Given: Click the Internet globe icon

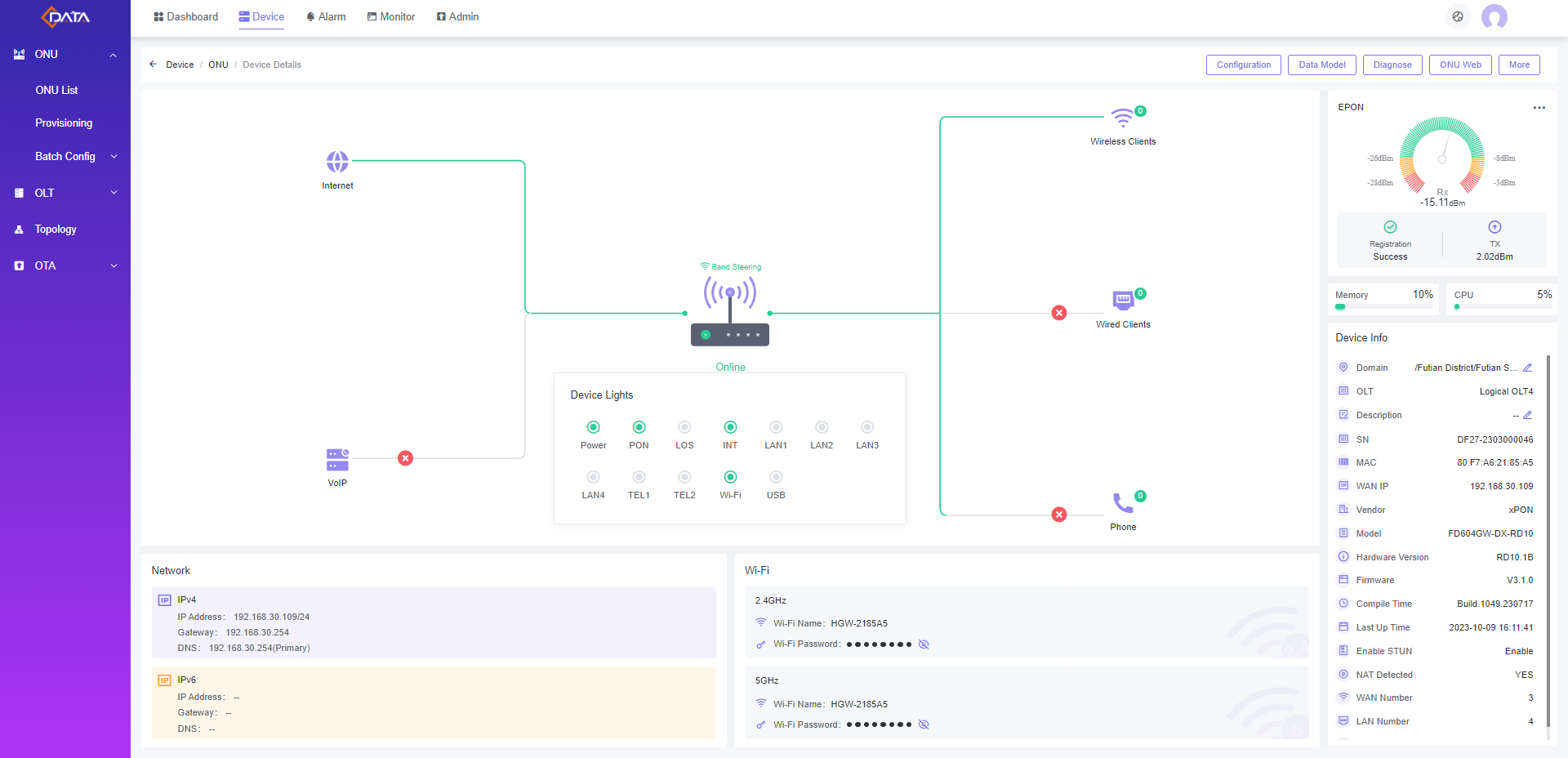Looking at the screenshot, I should [337, 162].
